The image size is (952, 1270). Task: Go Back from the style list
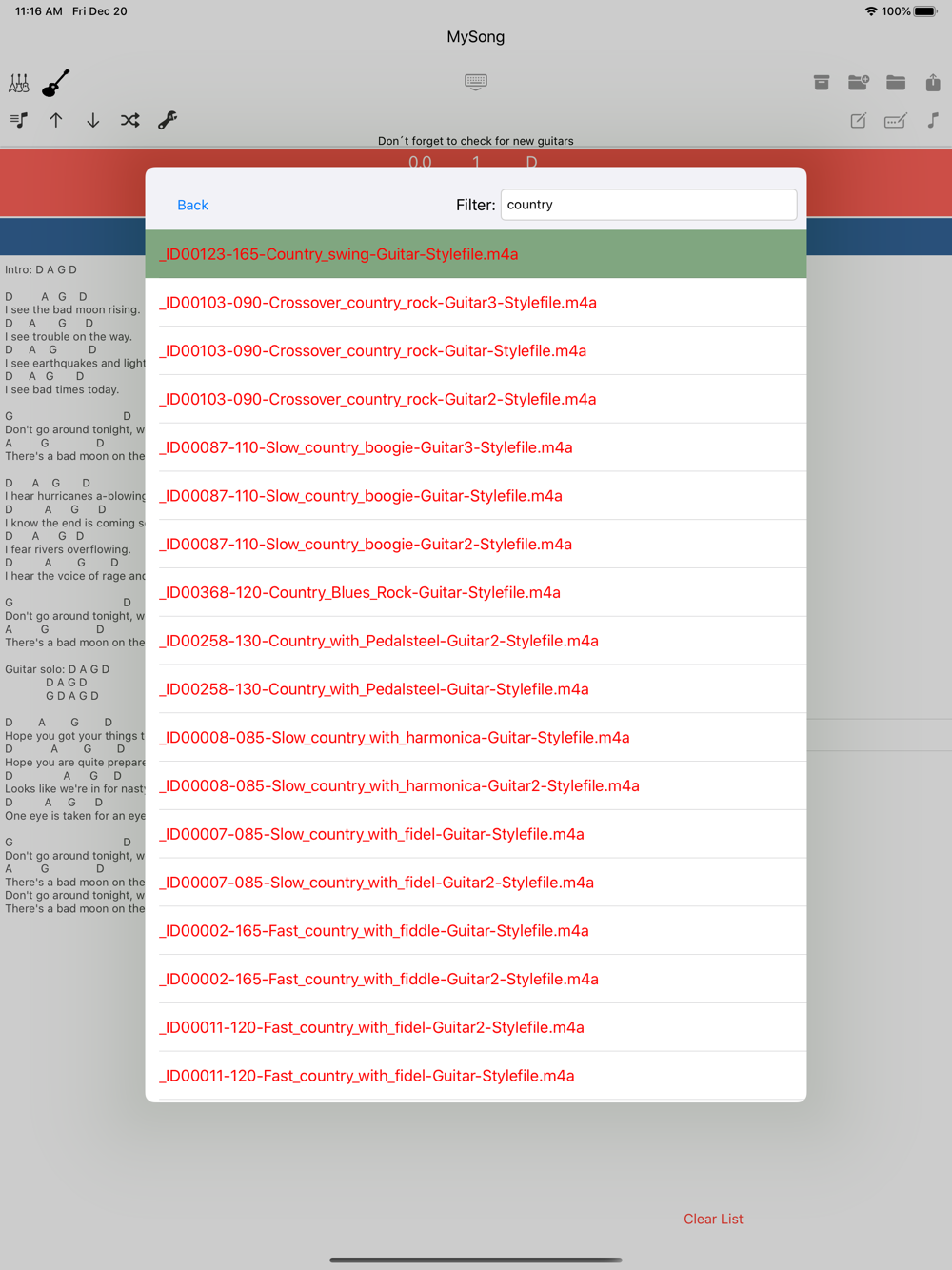(x=192, y=205)
